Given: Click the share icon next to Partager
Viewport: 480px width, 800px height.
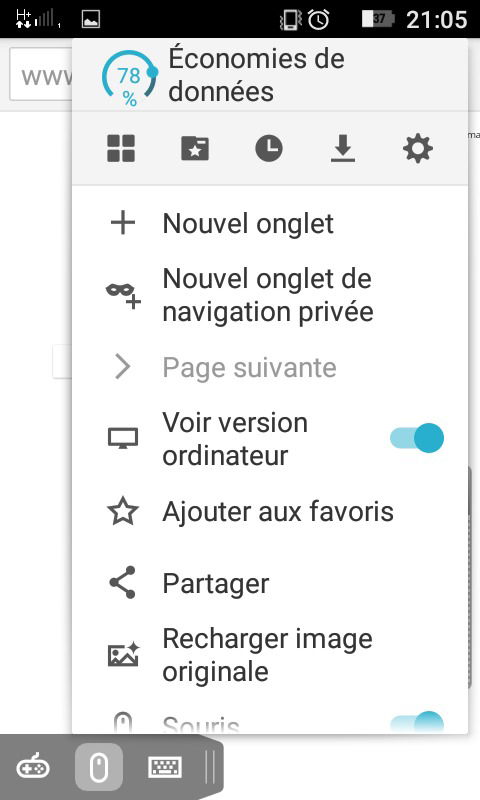Looking at the screenshot, I should click(x=123, y=582).
